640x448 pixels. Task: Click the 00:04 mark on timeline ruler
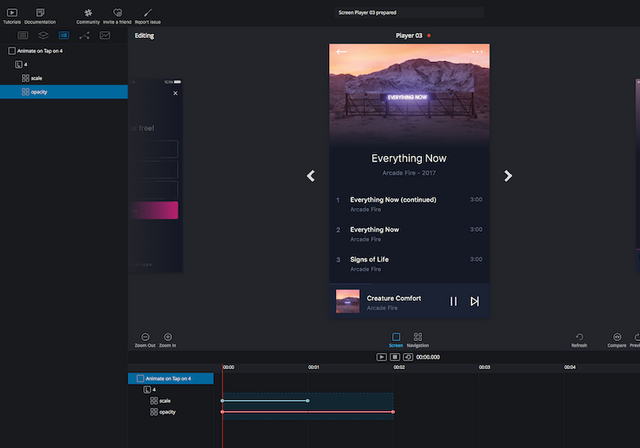click(x=570, y=367)
